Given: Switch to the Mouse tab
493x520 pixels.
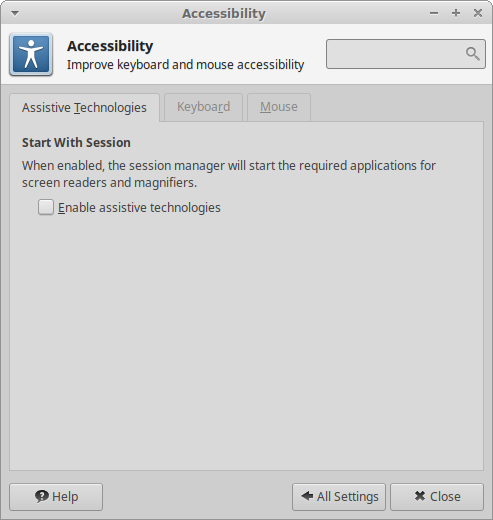Looking at the screenshot, I should tap(279, 107).
